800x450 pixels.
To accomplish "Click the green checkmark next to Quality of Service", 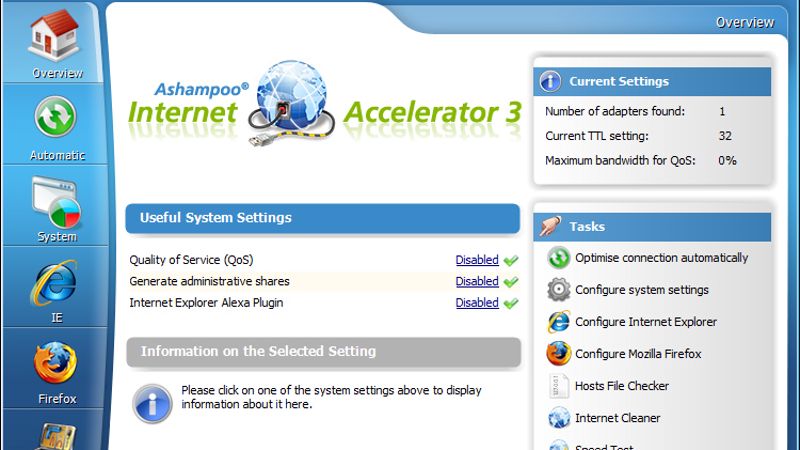I will coord(511,260).
